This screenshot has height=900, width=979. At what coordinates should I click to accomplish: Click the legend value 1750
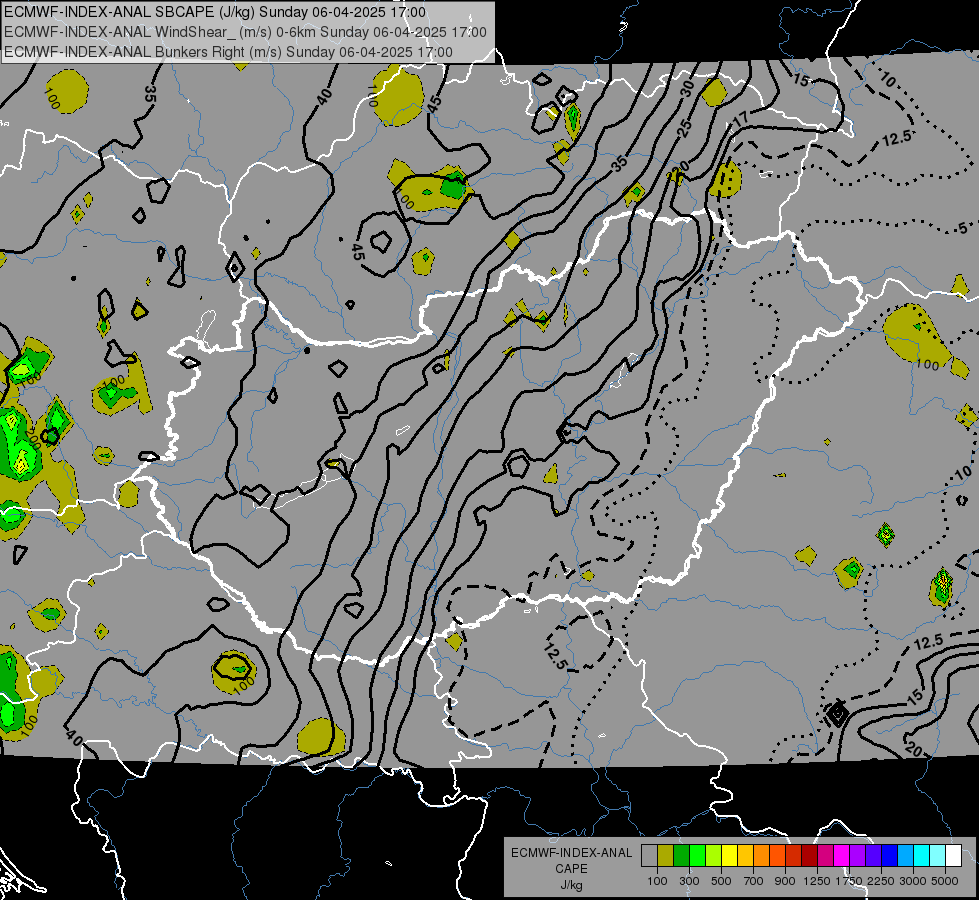(850, 881)
